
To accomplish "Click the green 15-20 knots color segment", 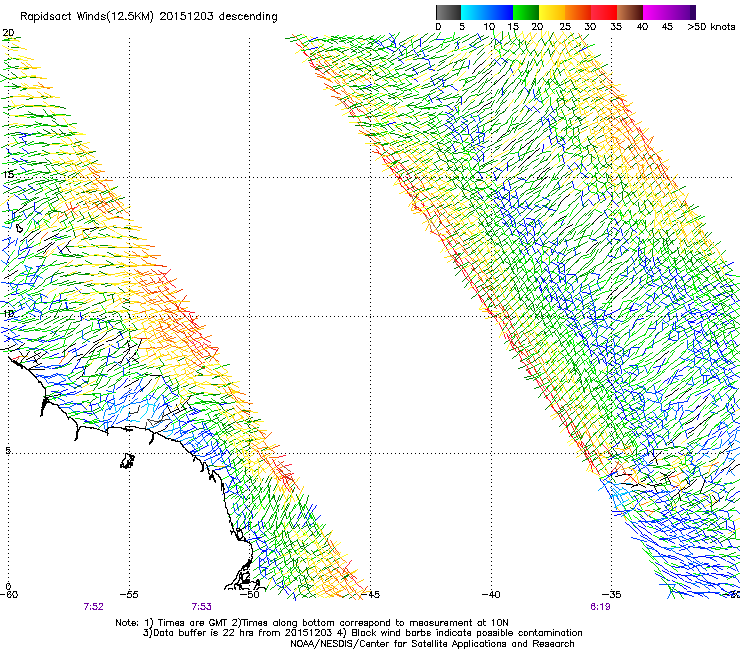I will point(526,12).
